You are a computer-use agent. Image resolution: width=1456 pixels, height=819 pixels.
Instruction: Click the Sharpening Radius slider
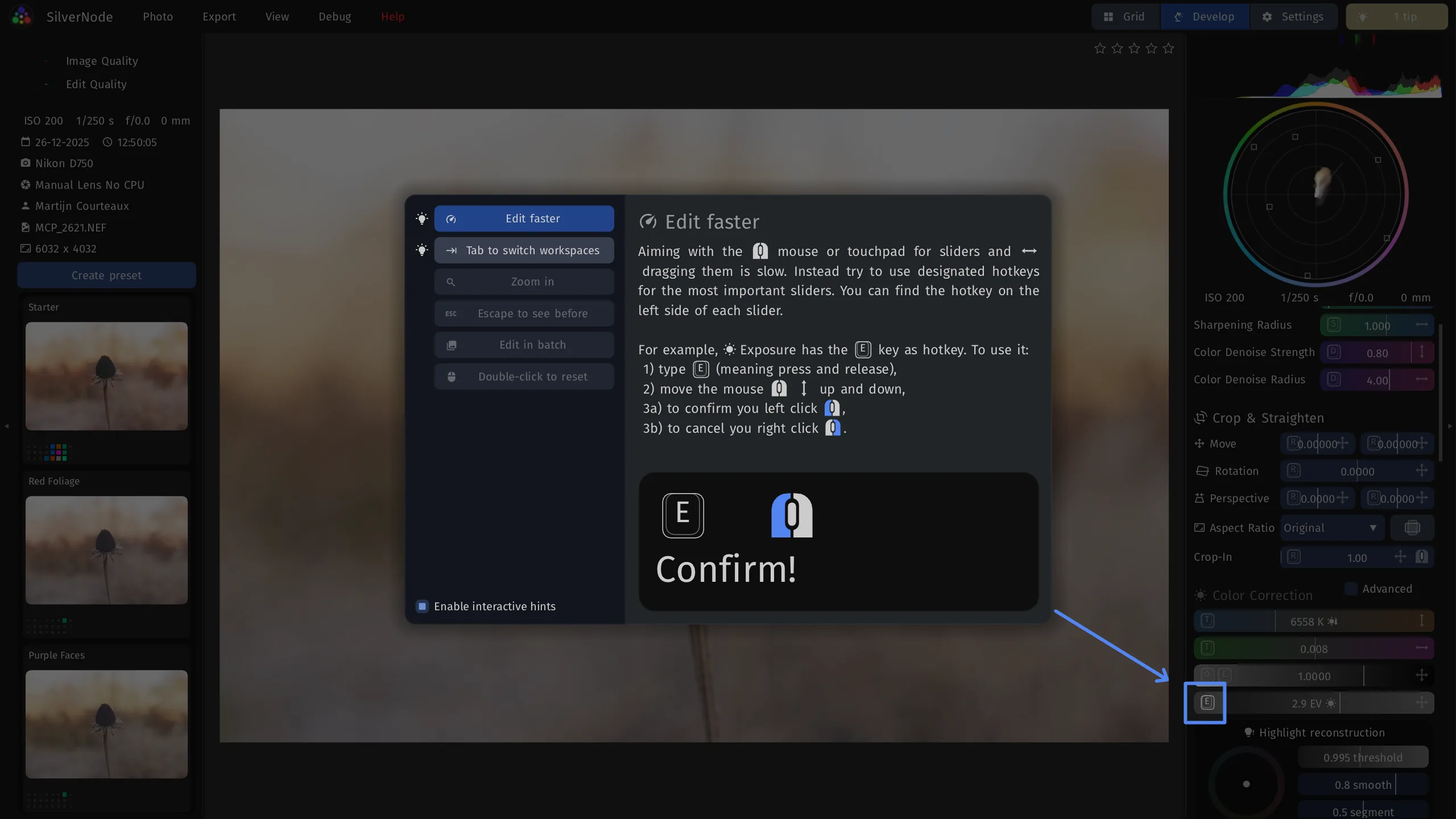pos(1377,325)
